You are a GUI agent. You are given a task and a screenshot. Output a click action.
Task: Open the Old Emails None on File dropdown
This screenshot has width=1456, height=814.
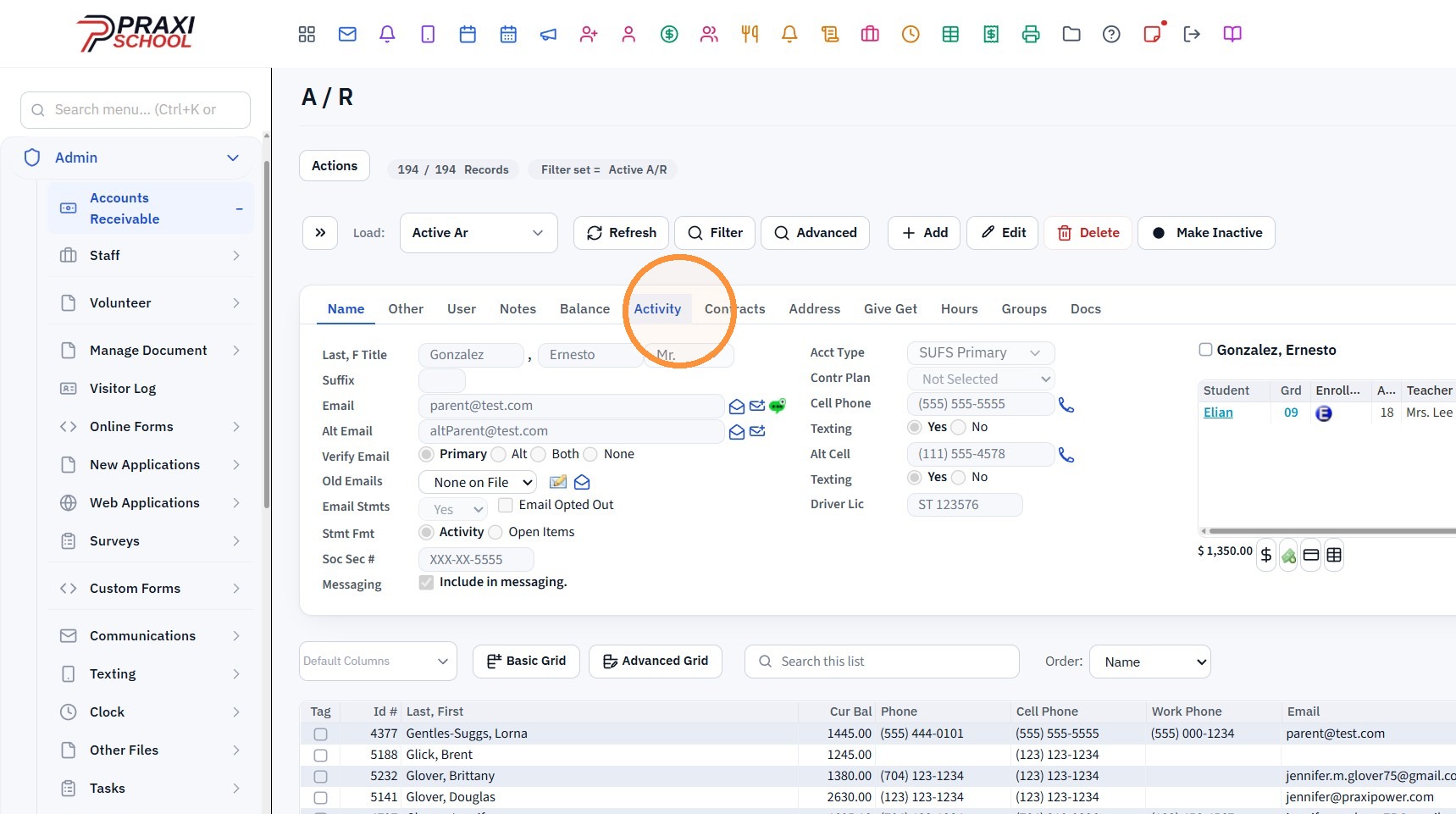point(478,483)
